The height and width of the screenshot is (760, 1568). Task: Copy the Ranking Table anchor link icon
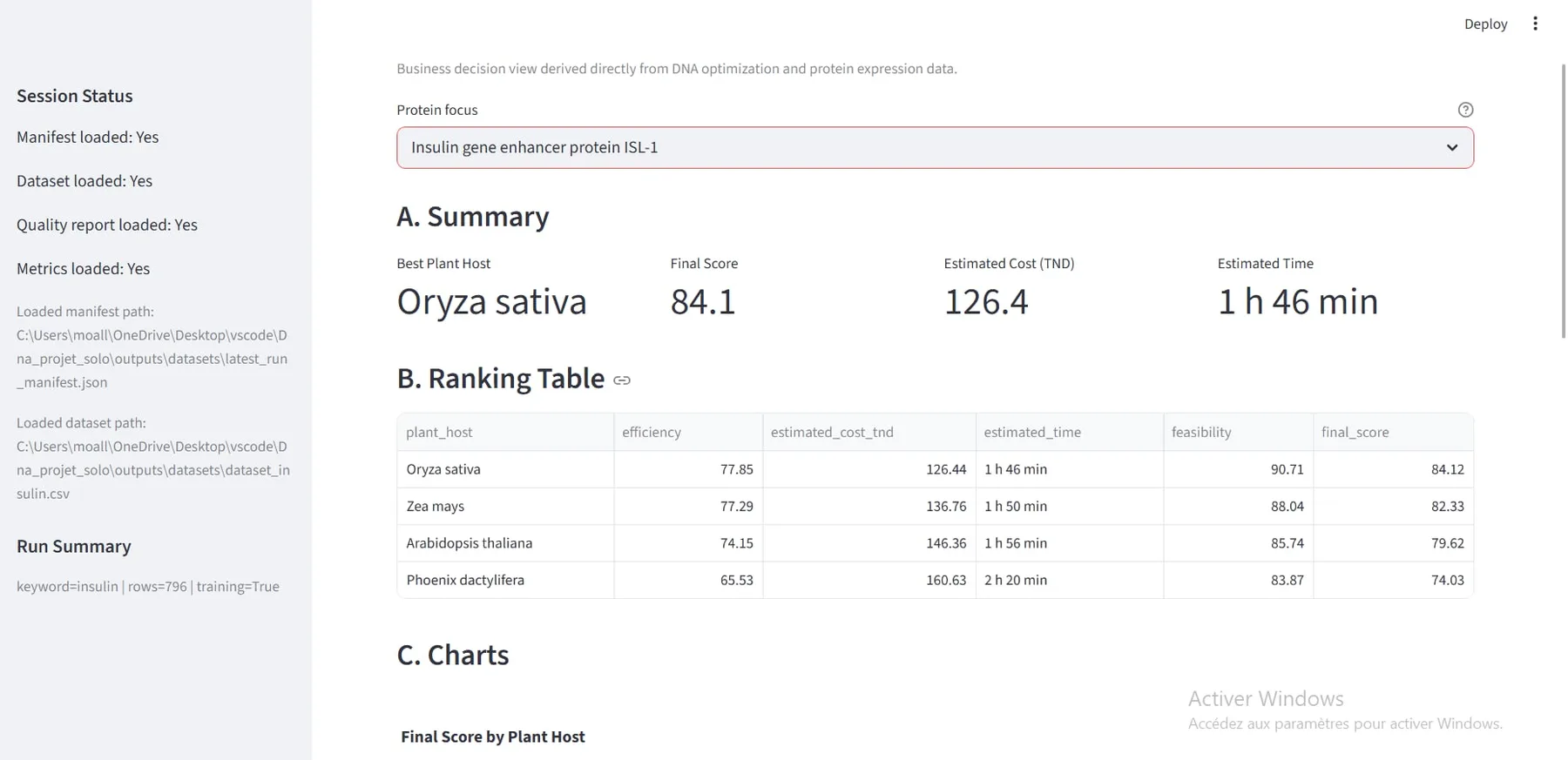coord(622,380)
